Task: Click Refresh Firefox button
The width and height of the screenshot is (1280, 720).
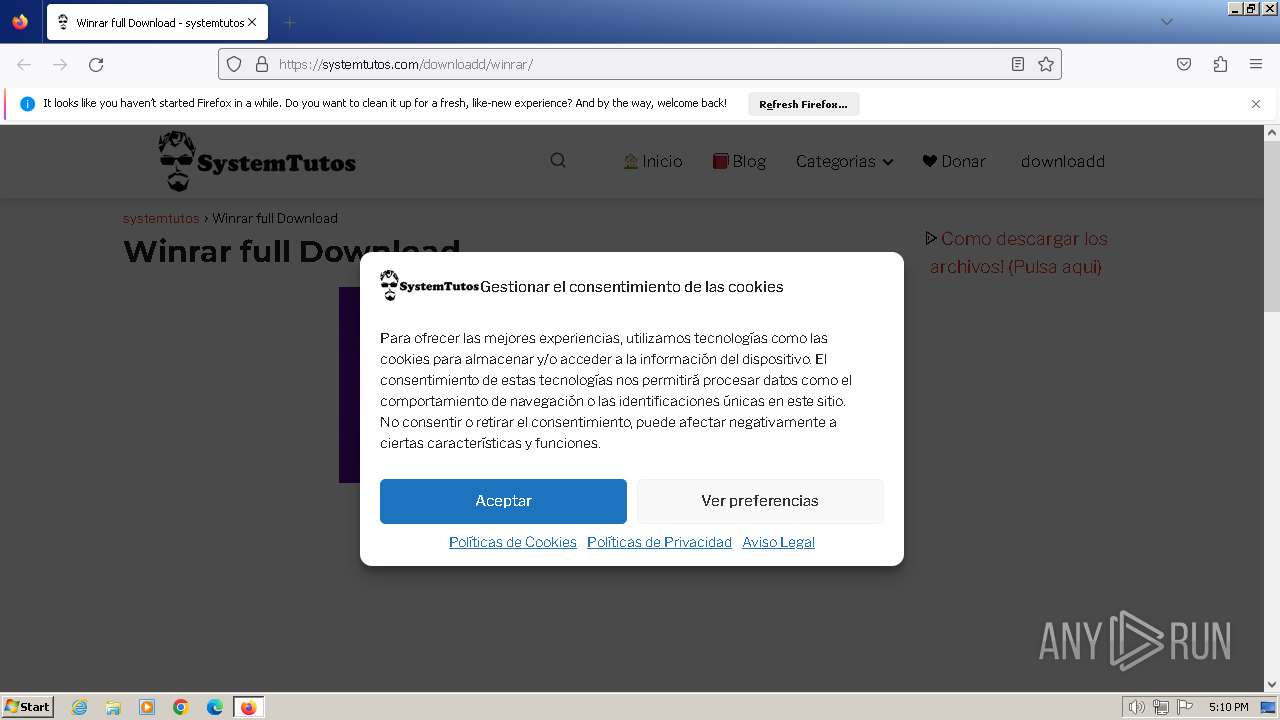Action: point(803,104)
